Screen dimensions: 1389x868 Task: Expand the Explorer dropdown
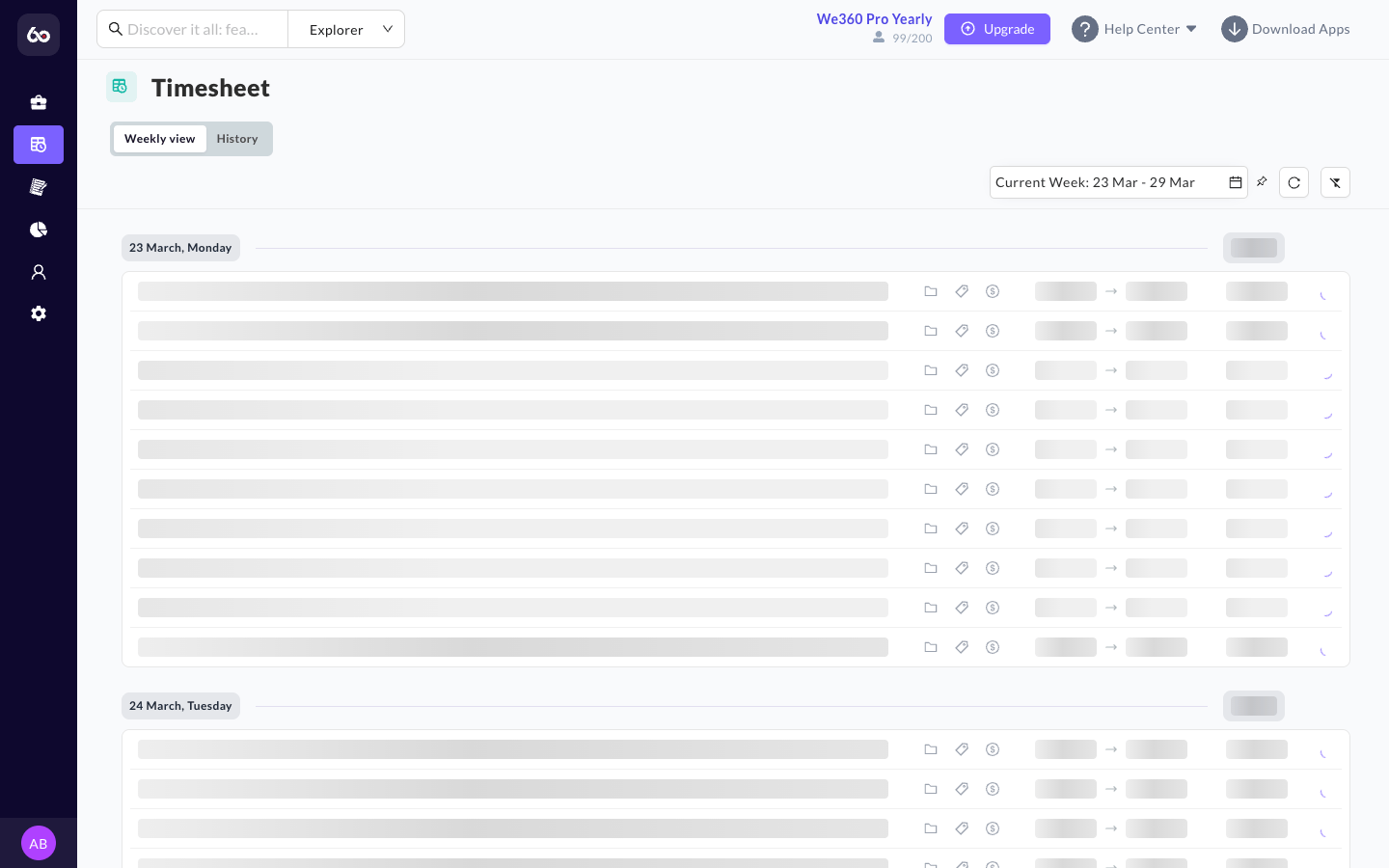click(x=346, y=29)
